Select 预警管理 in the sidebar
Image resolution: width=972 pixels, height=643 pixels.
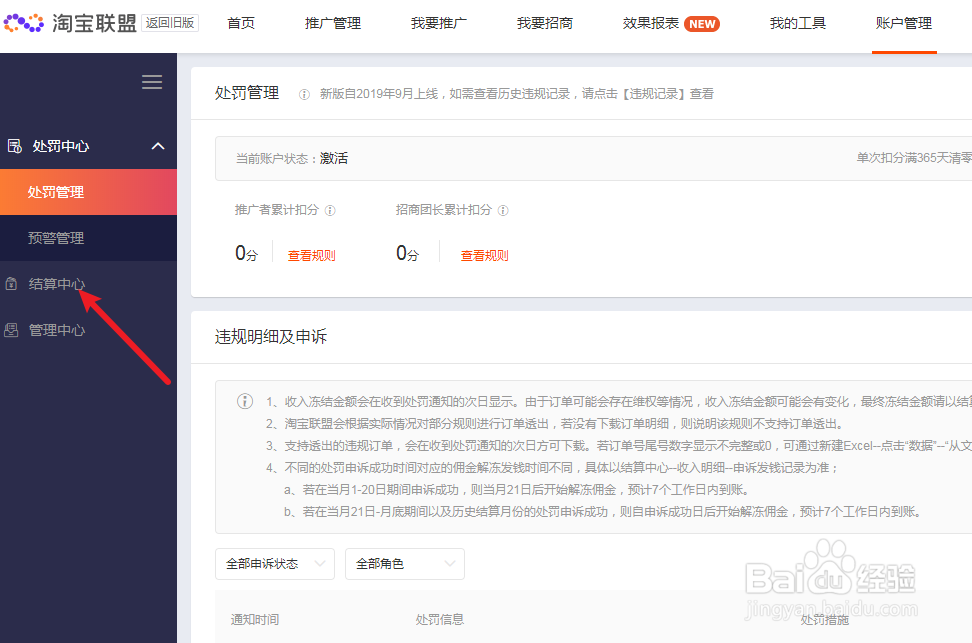(x=55, y=238)
